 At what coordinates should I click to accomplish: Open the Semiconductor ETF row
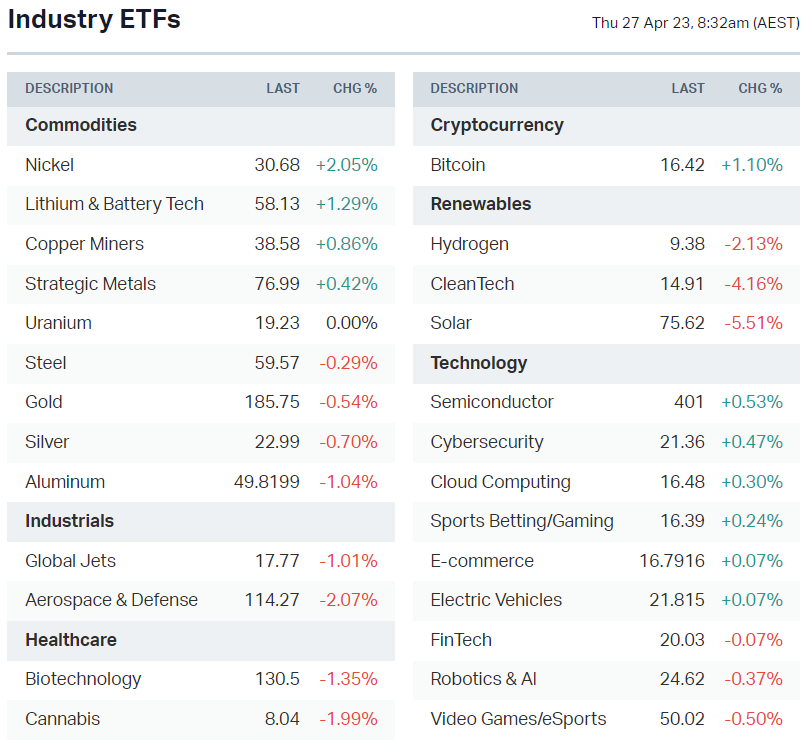point(492,402)
